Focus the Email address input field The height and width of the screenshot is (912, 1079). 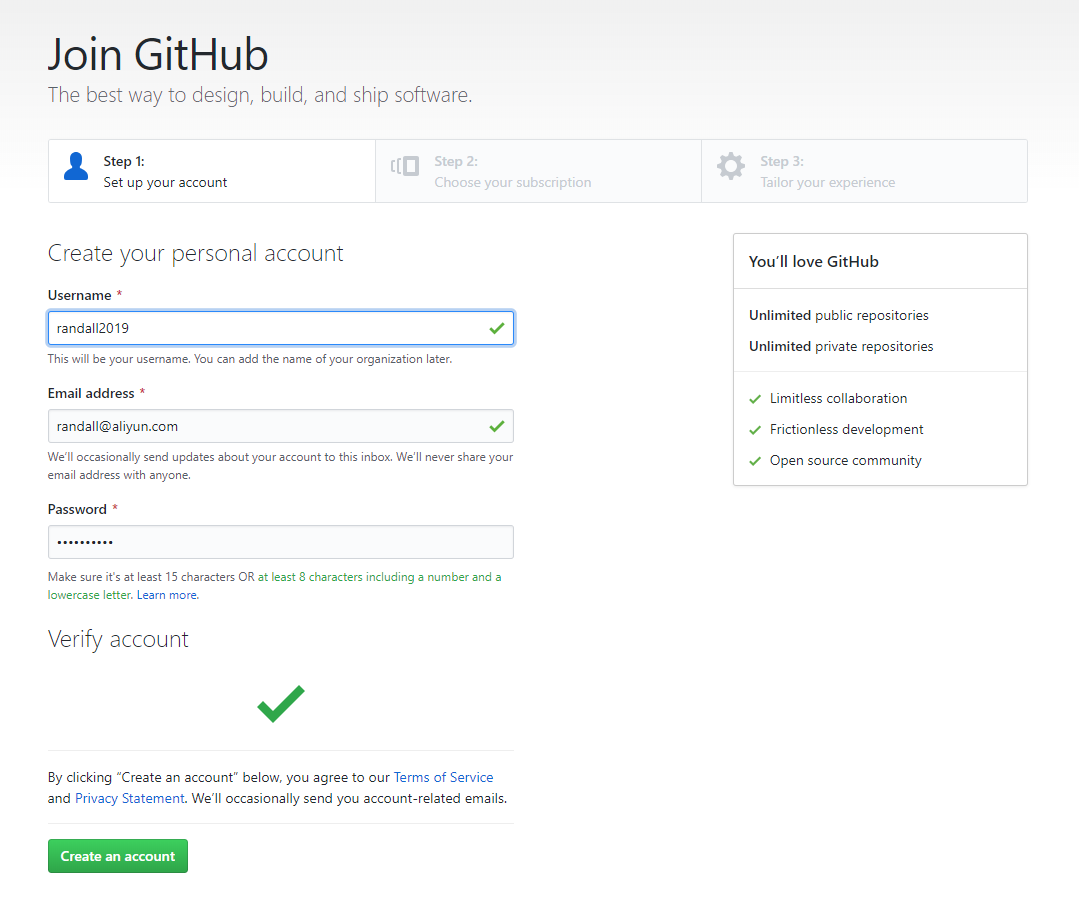point(281,427)
